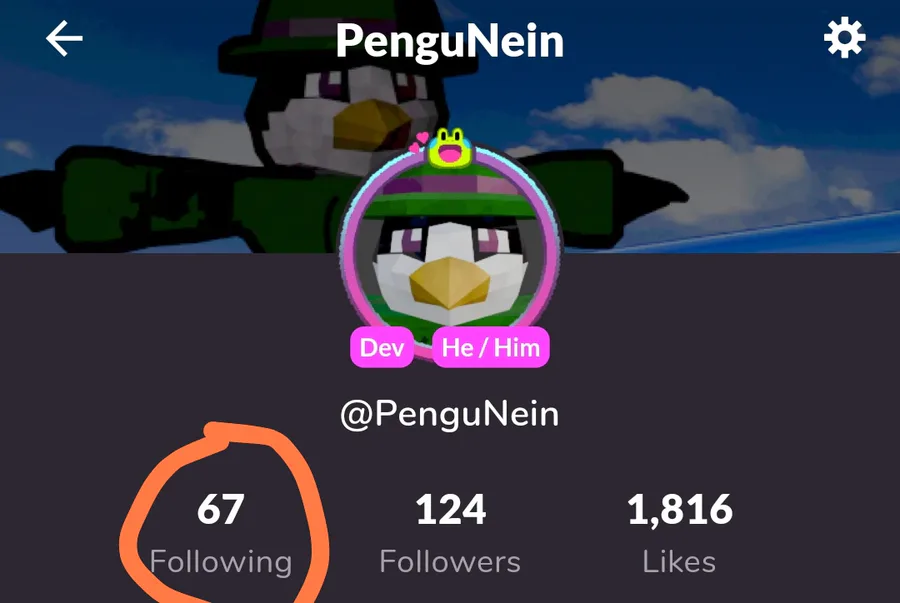This screenshot has height=603, width=900.
Task: Go back using the left arrow
Action: tap(64, 38)
